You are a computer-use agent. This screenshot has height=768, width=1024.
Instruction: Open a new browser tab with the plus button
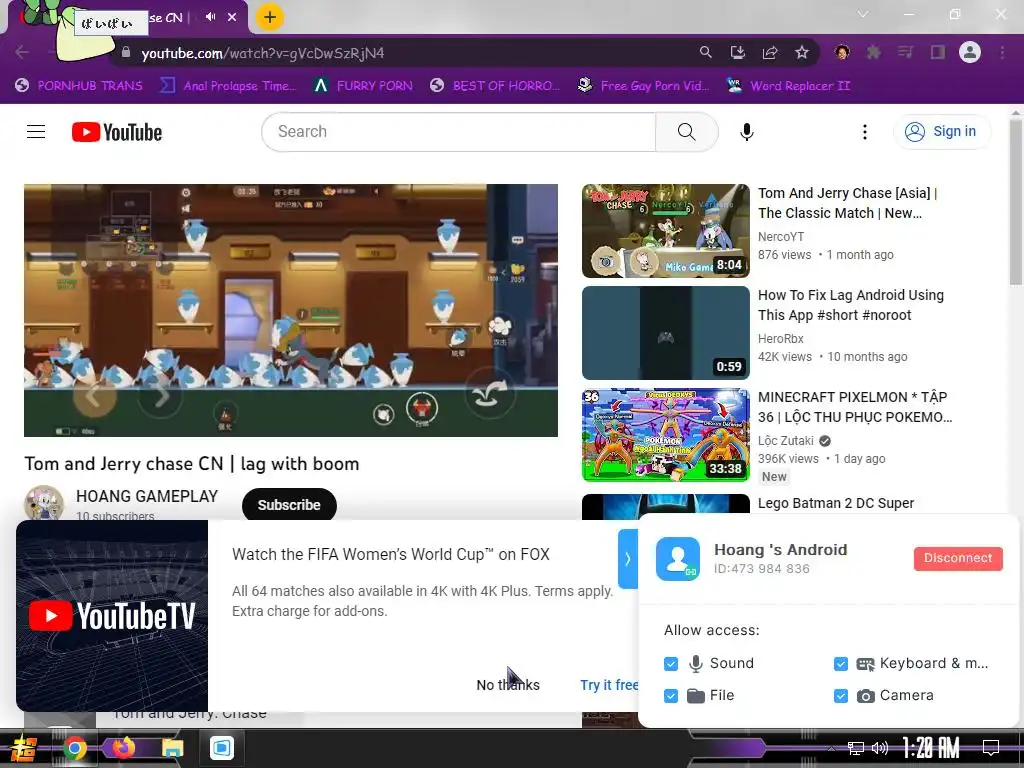point(270,17)
